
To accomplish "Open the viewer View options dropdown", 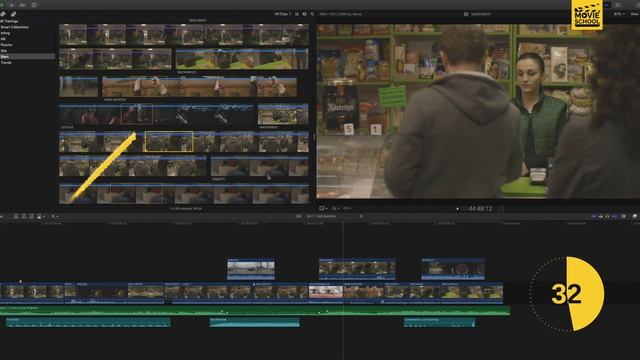I will tap(634, 14).
